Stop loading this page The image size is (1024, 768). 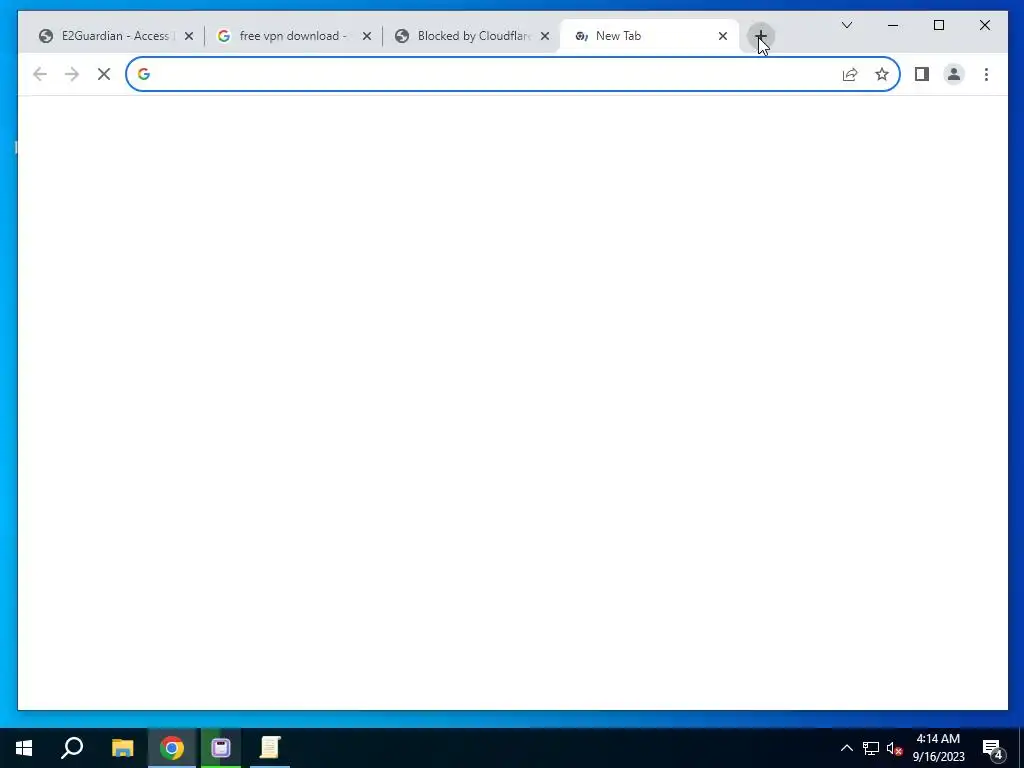pyautogui.click(x=104, y=74)
